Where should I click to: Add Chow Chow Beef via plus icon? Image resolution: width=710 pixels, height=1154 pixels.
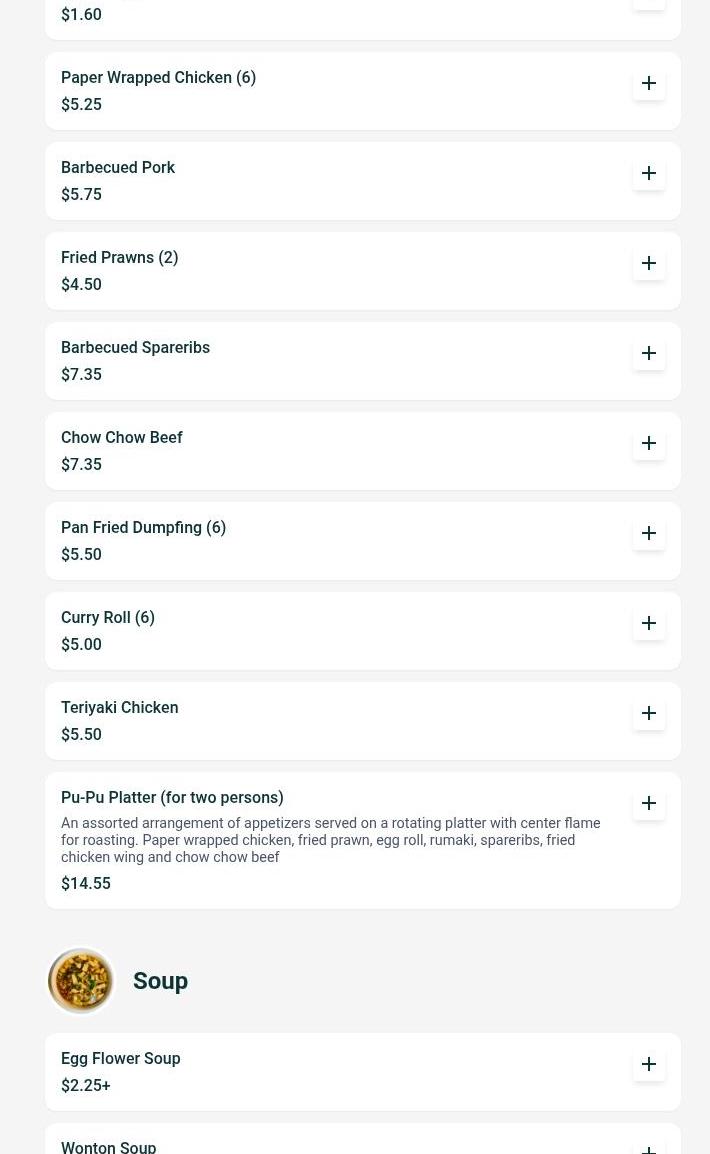[x=649, y=443]
